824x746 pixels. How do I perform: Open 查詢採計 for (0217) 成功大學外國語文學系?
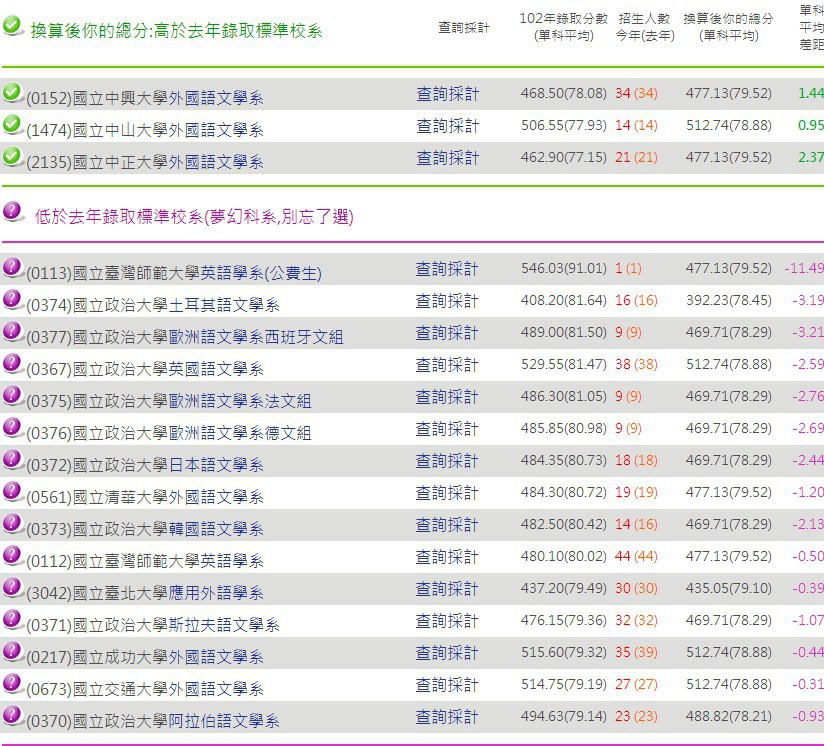[447, 654]
